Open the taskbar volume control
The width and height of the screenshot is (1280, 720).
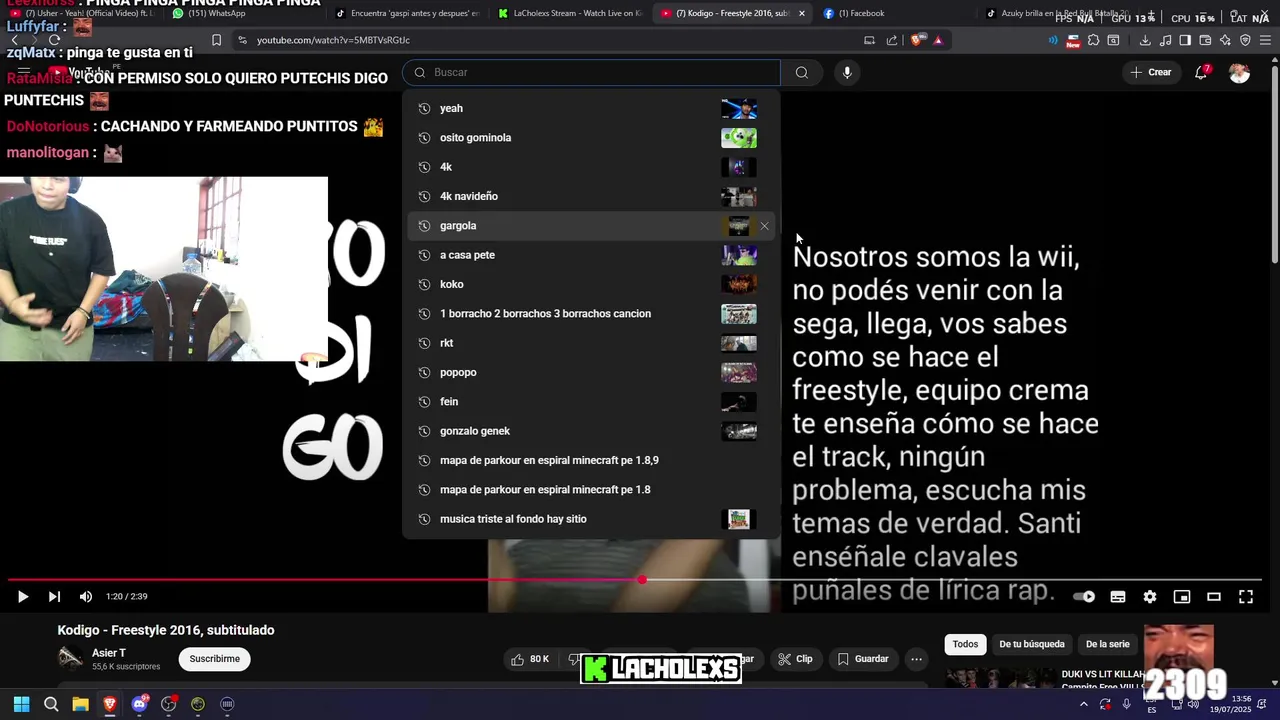[x=1193, y=704]
